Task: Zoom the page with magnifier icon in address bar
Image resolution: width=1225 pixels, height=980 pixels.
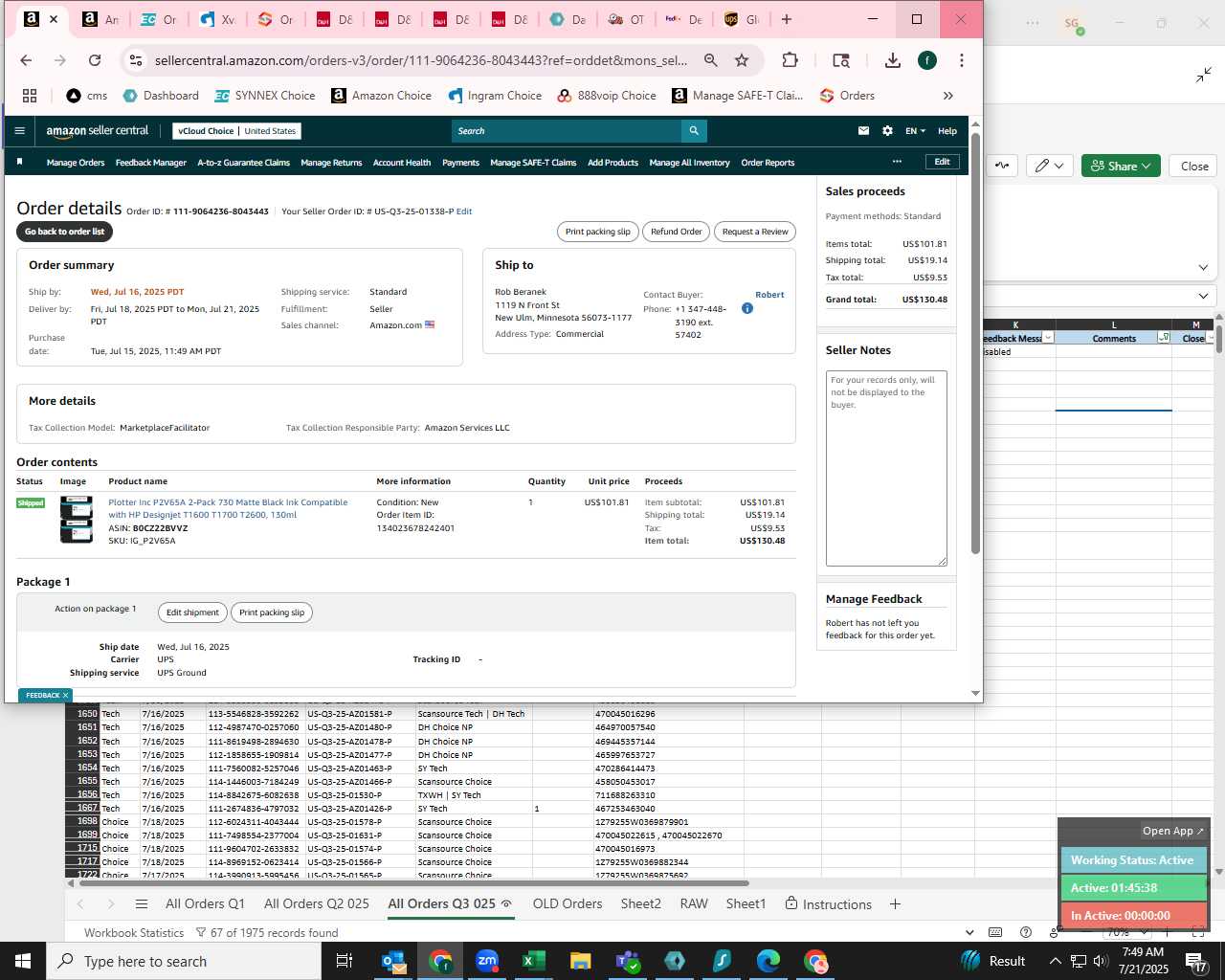Action: click(x=711, y=60)
